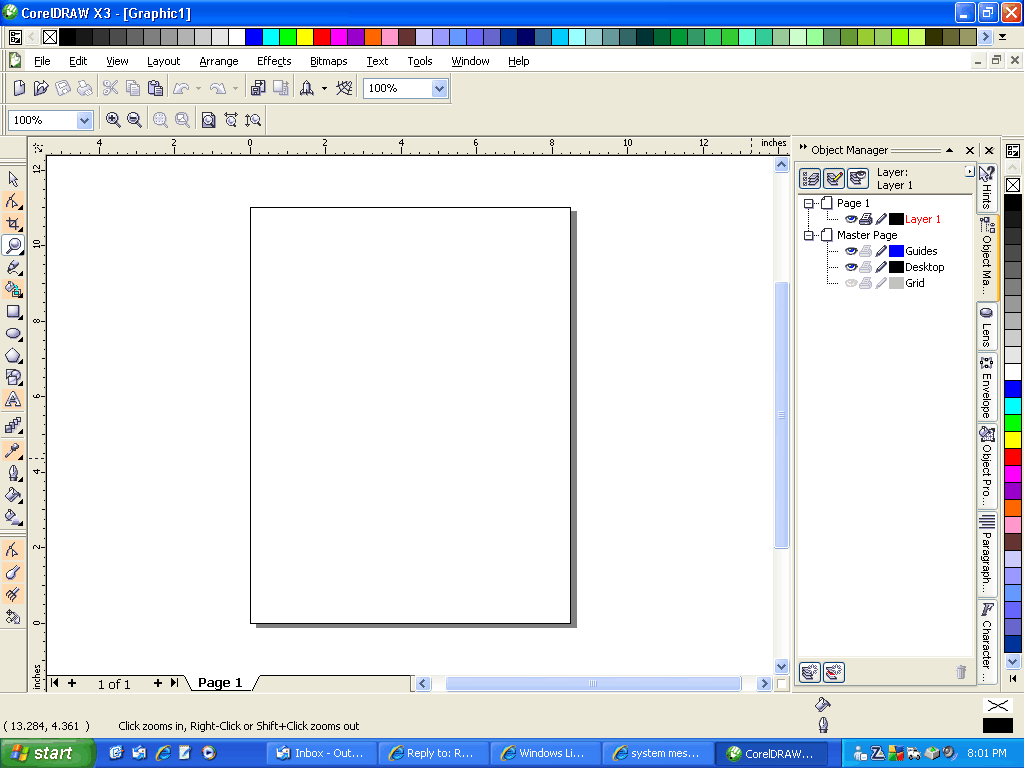
Task: Click Zoom to Page Width icon
Action: [231, 120]
